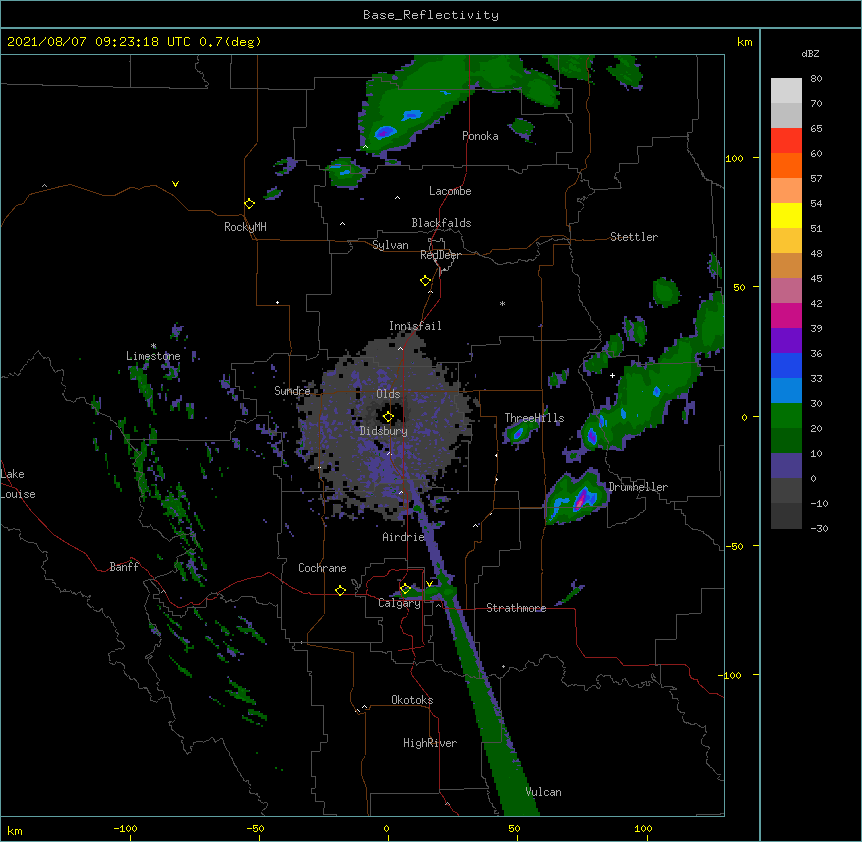Click the Ponoka city label
The image size is (862, 842).
pos(480,136)
